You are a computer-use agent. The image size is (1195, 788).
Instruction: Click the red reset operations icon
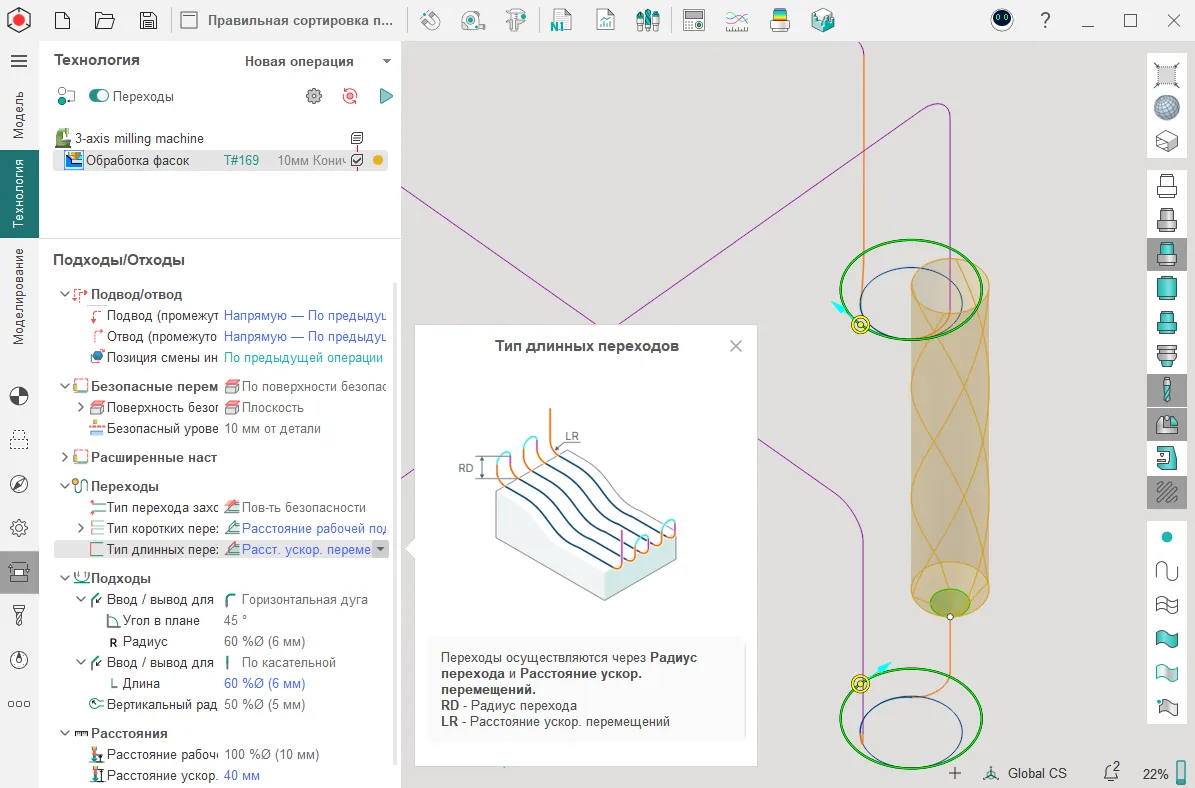tap(350, 96)
